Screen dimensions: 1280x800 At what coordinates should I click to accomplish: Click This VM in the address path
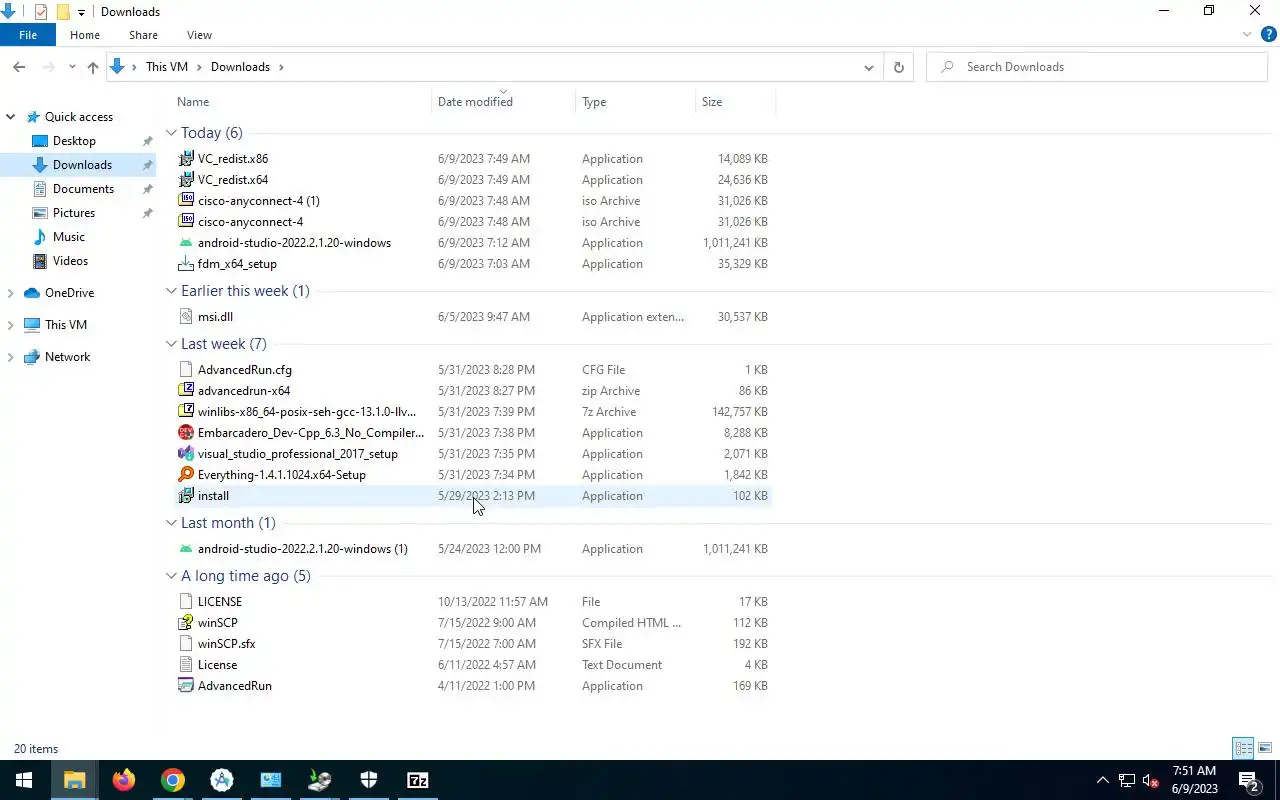click(167, 67)
